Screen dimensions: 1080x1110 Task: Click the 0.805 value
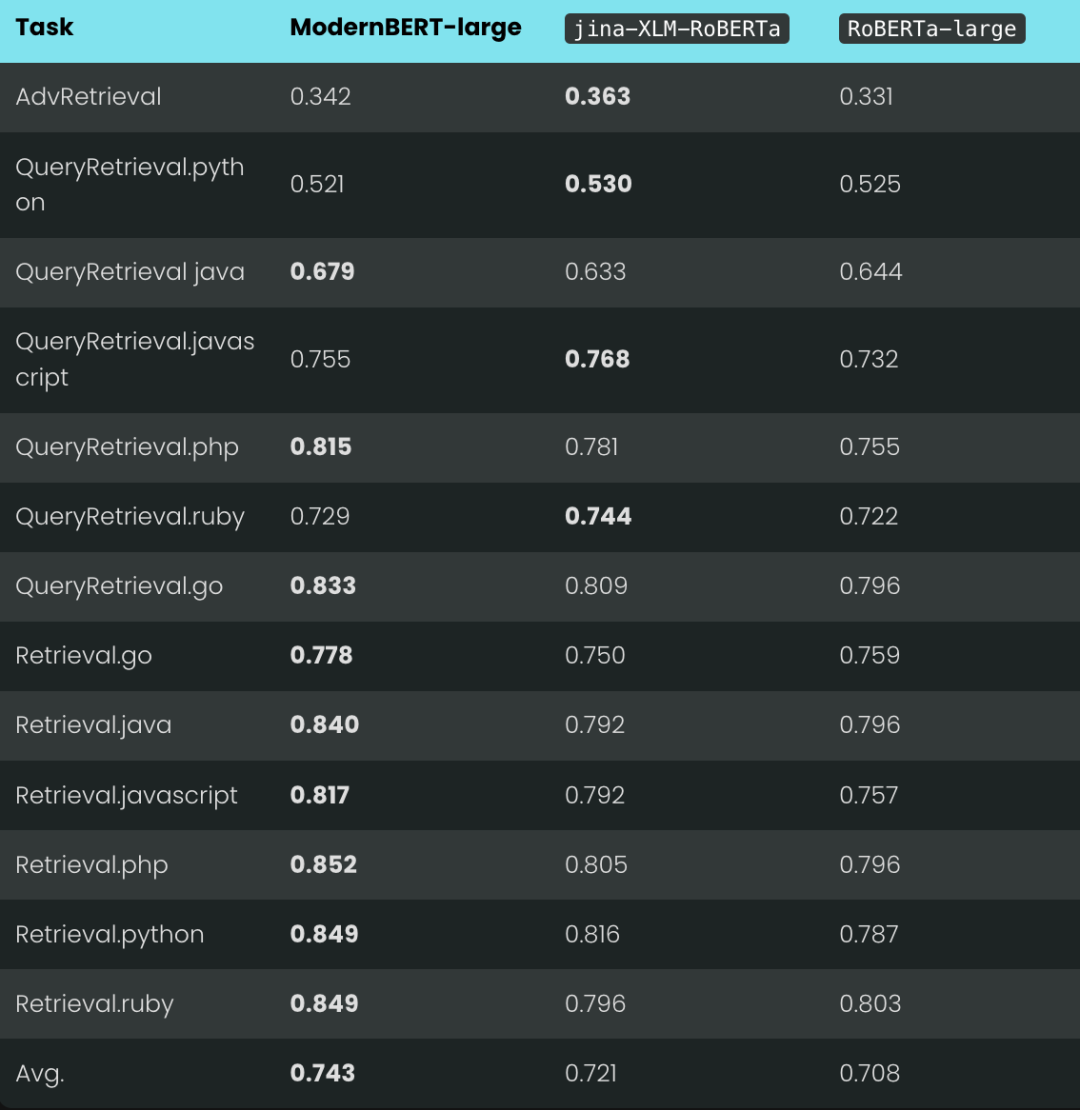click(596, 865)
